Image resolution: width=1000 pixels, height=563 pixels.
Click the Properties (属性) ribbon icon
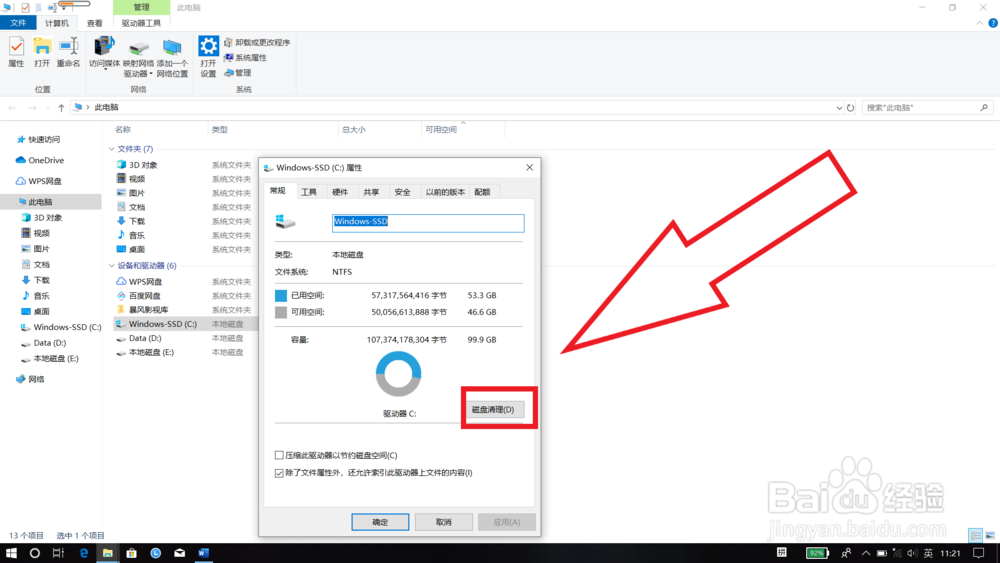pos(16,52)
